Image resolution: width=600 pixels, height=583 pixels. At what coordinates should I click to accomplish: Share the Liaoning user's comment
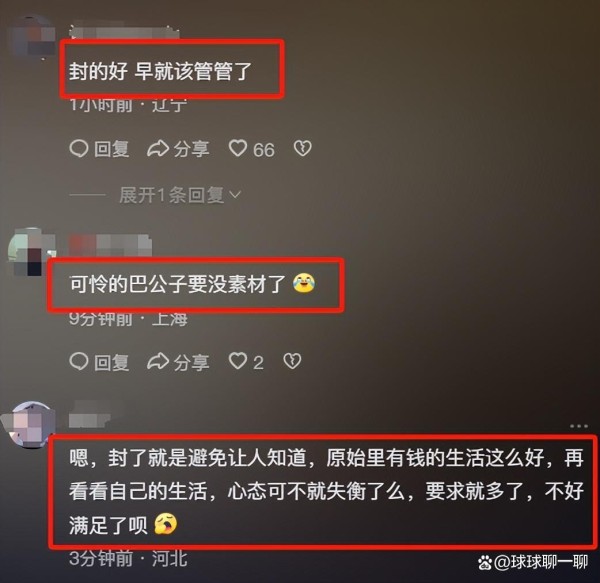[x=178, y=149]
